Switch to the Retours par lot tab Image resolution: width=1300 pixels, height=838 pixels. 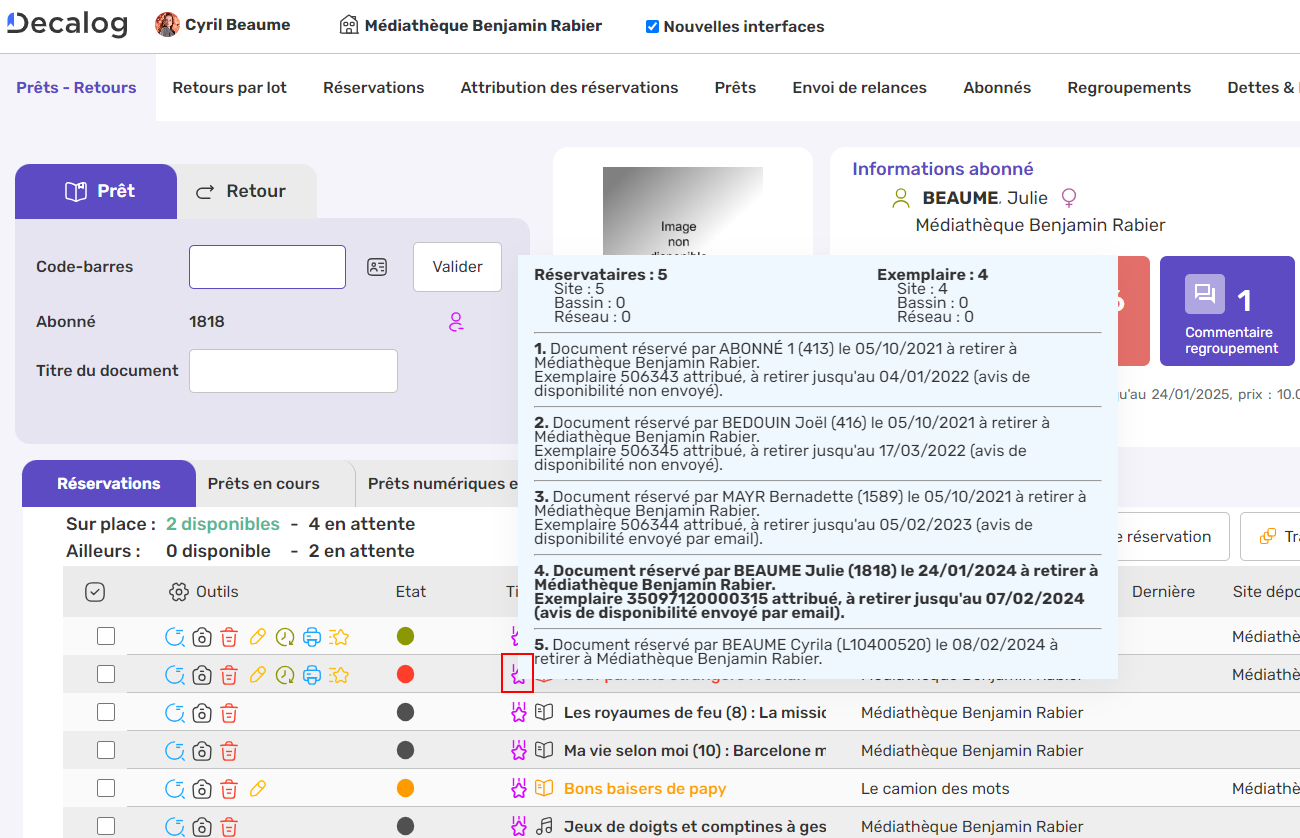coord(229,87)
